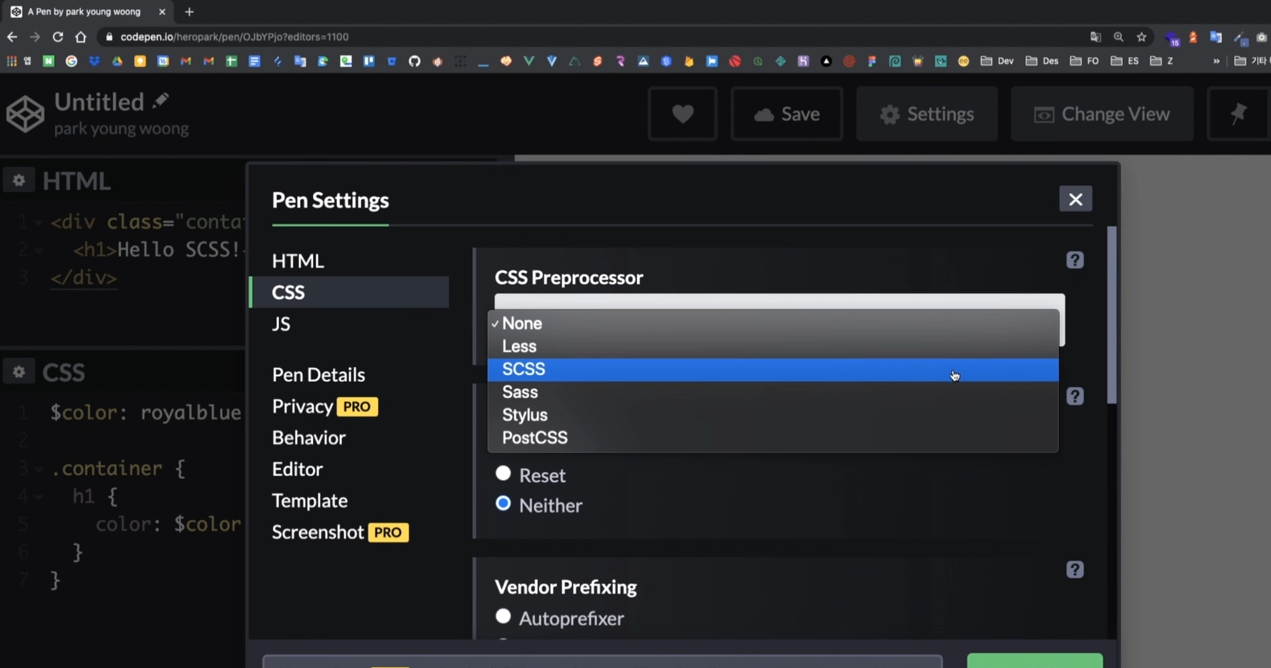1271x668 pixels.
Task: Click the browser reload button
Action: click(x=57, y=37)
